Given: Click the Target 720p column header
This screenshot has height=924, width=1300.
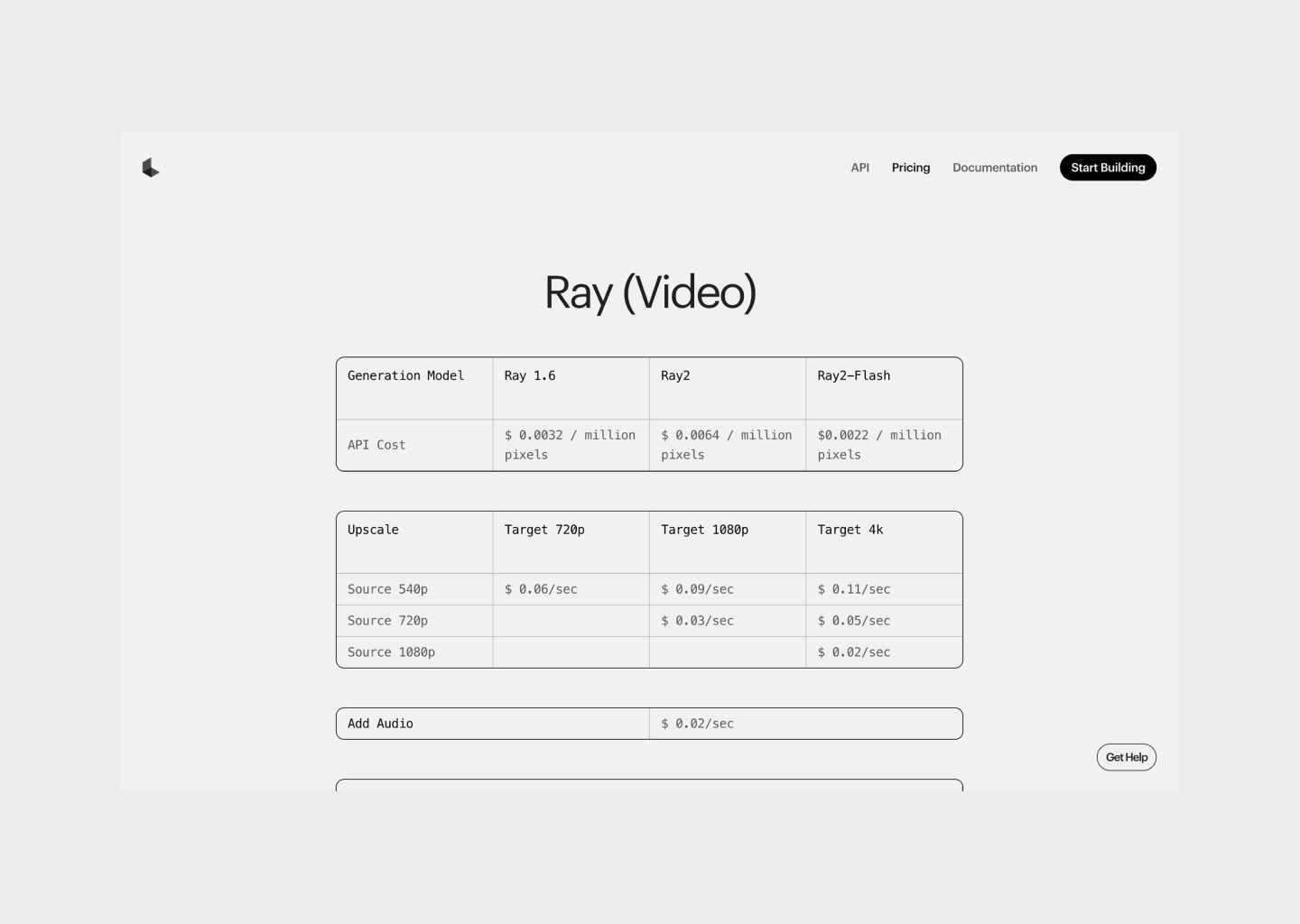Looking at the screenshot, I should [x=544, y=530].
